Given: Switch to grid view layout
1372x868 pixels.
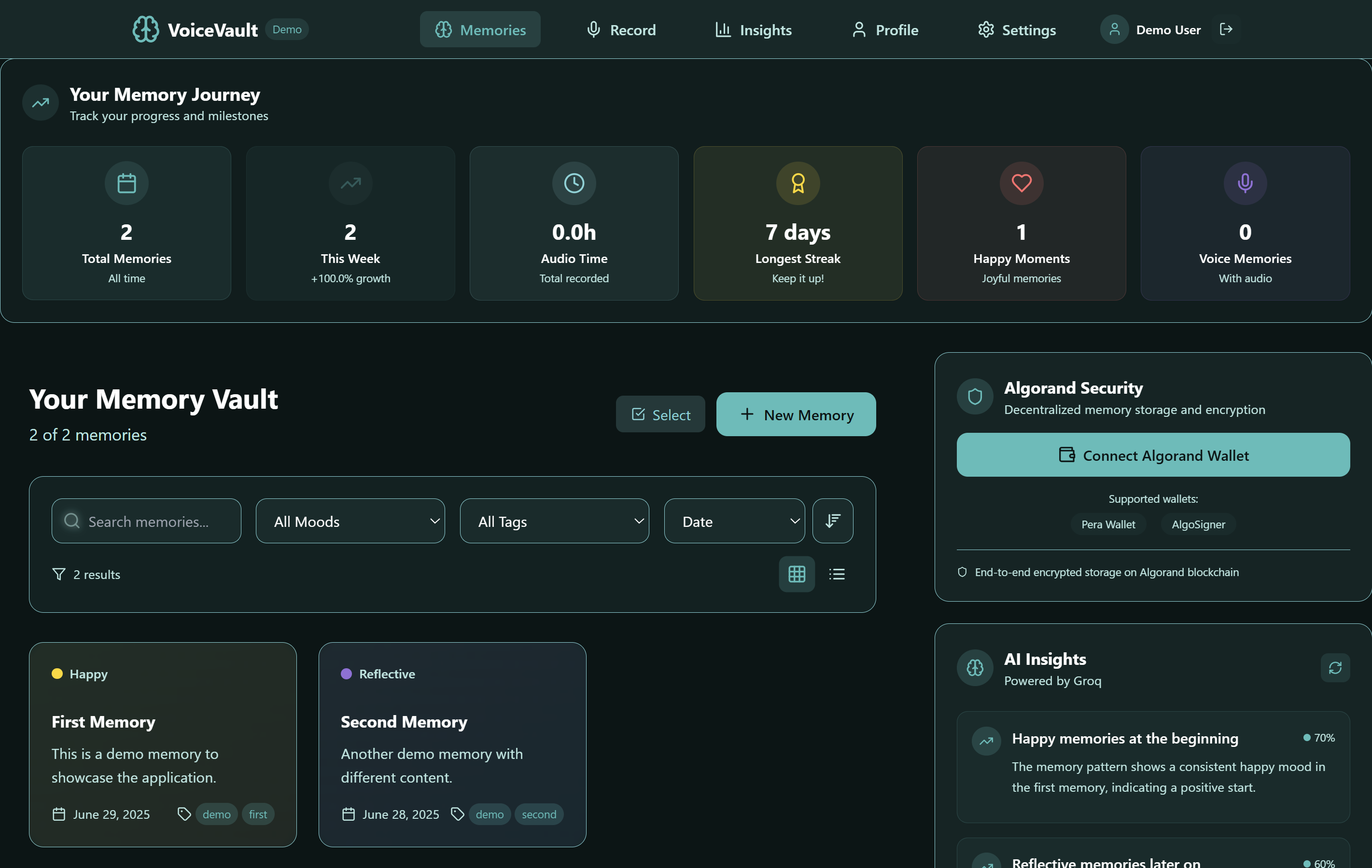Looking at the screenshot, I should coord(797,574).
